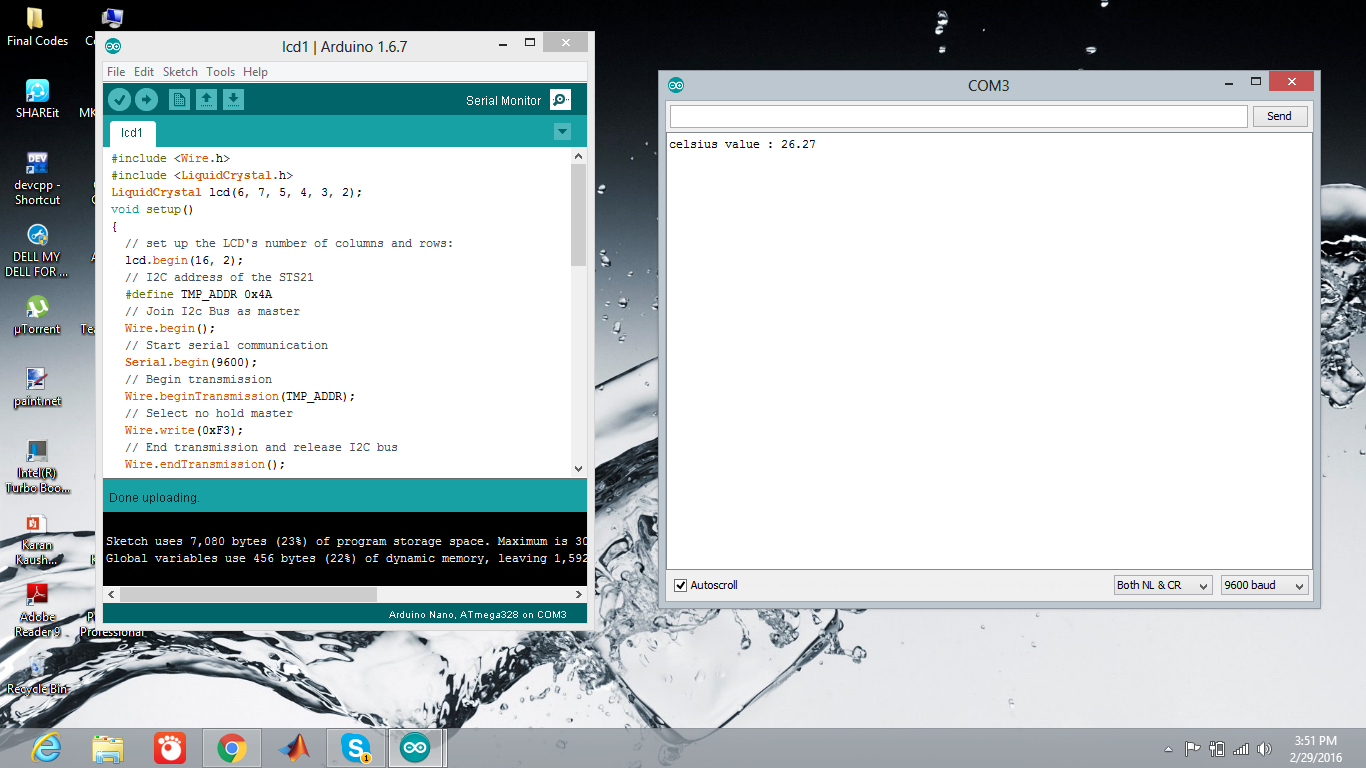Image resolution: width=1366 pixels, height=768 pixels.
Task: Click the console scroll left arrow
Action: click(x=110, y=594)
